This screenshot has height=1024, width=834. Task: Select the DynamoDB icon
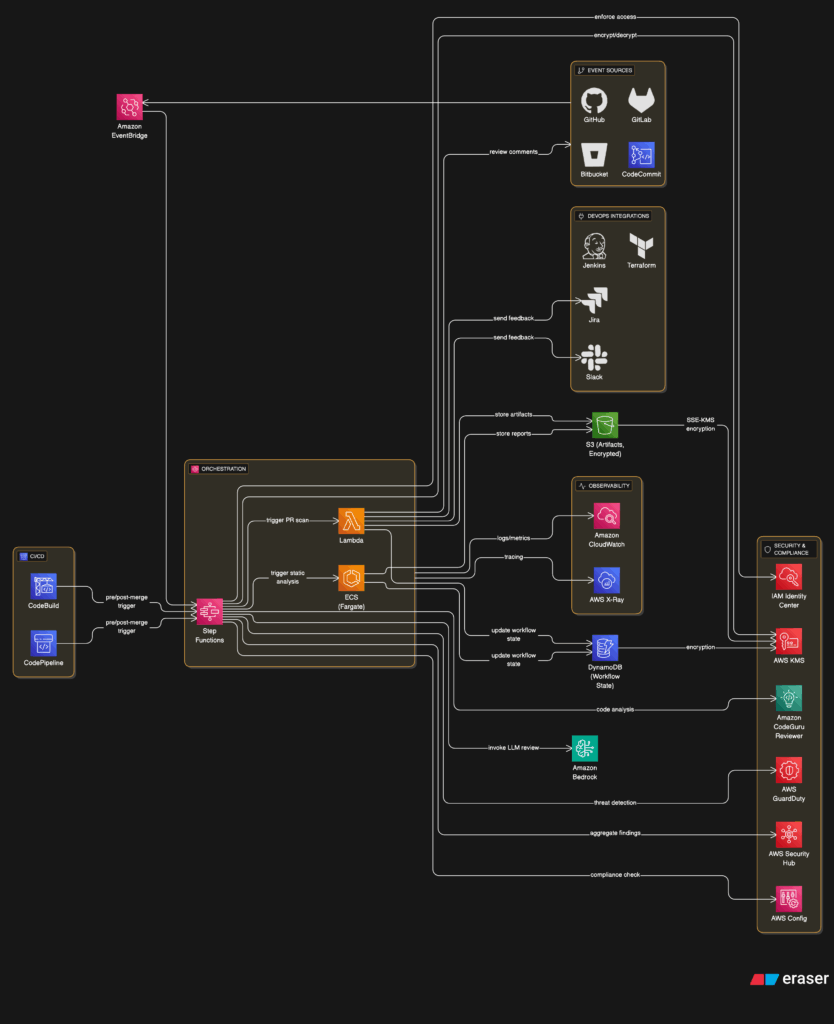[605, 648]
